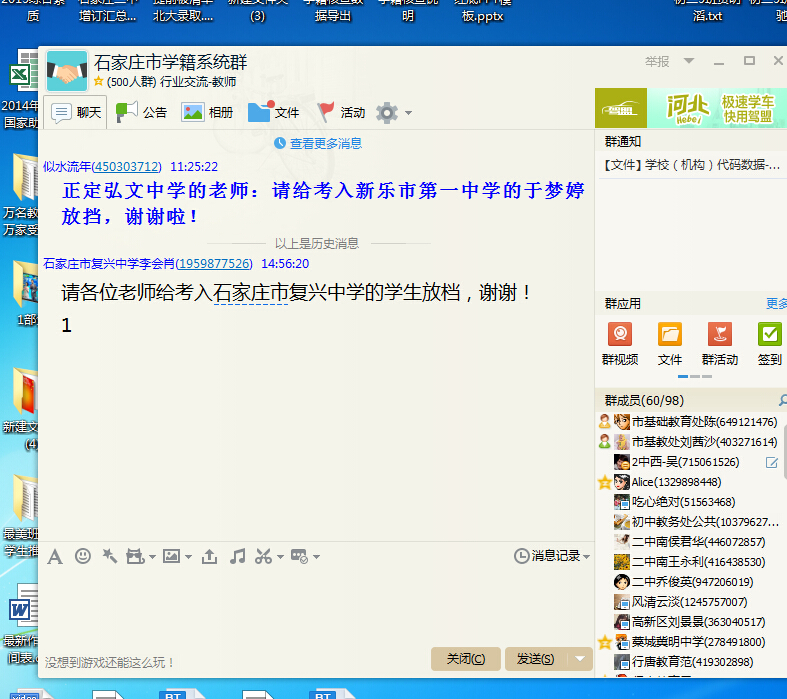Click the magic emoticon wand icon
787x699 pixels.
[109, 556]
